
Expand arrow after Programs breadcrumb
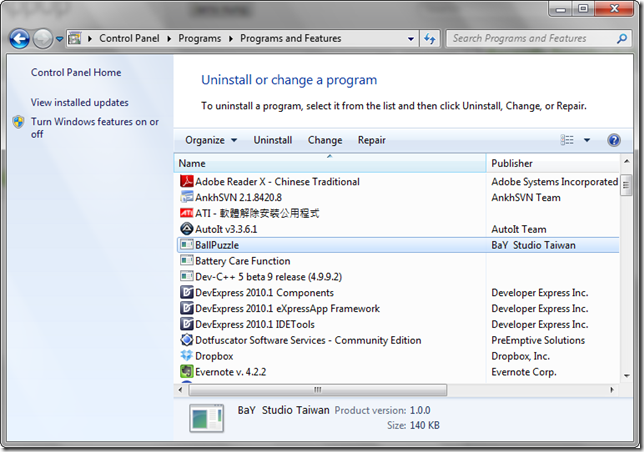click(231, 39)
